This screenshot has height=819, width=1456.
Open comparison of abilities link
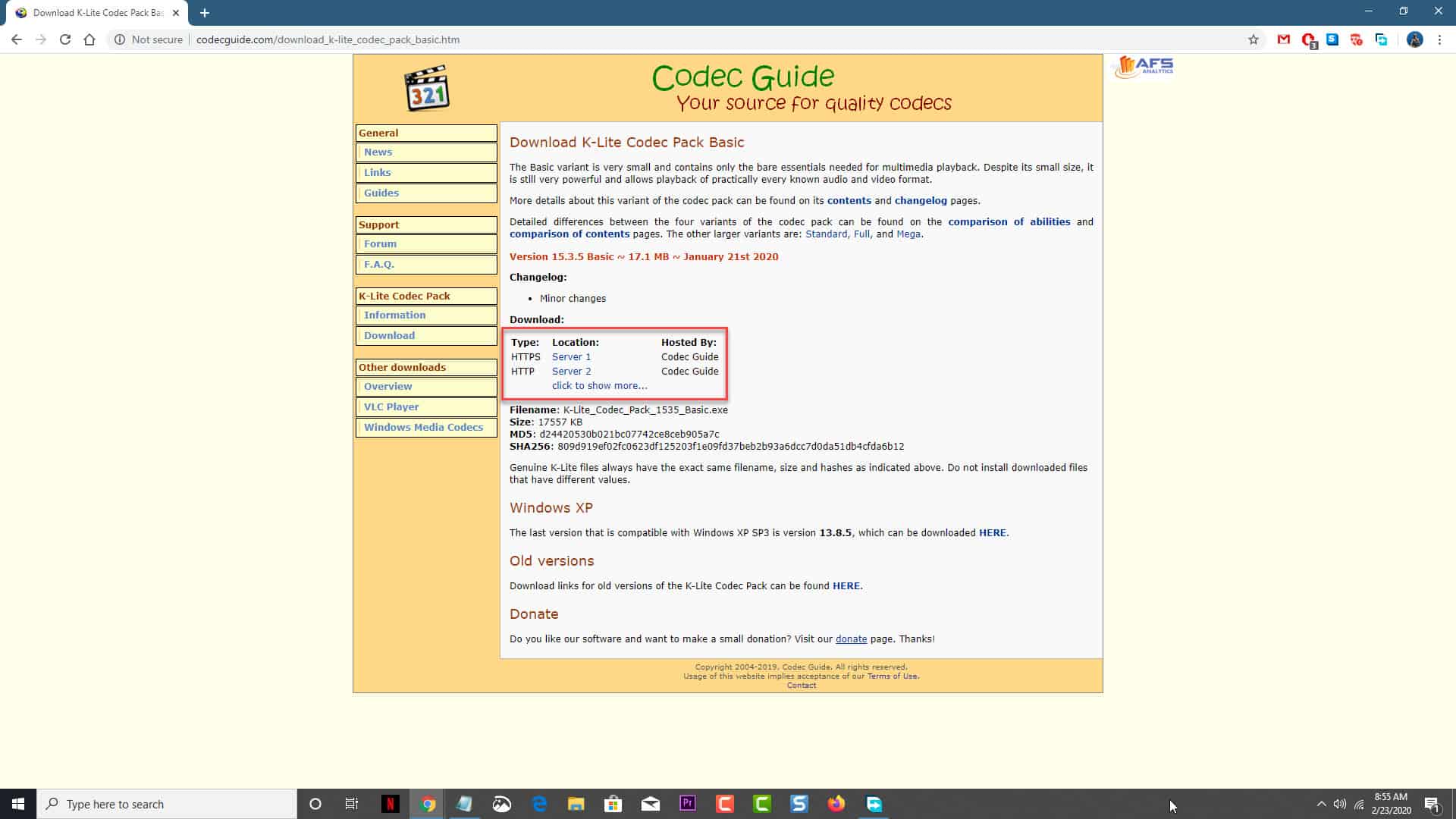(1009, 221)
